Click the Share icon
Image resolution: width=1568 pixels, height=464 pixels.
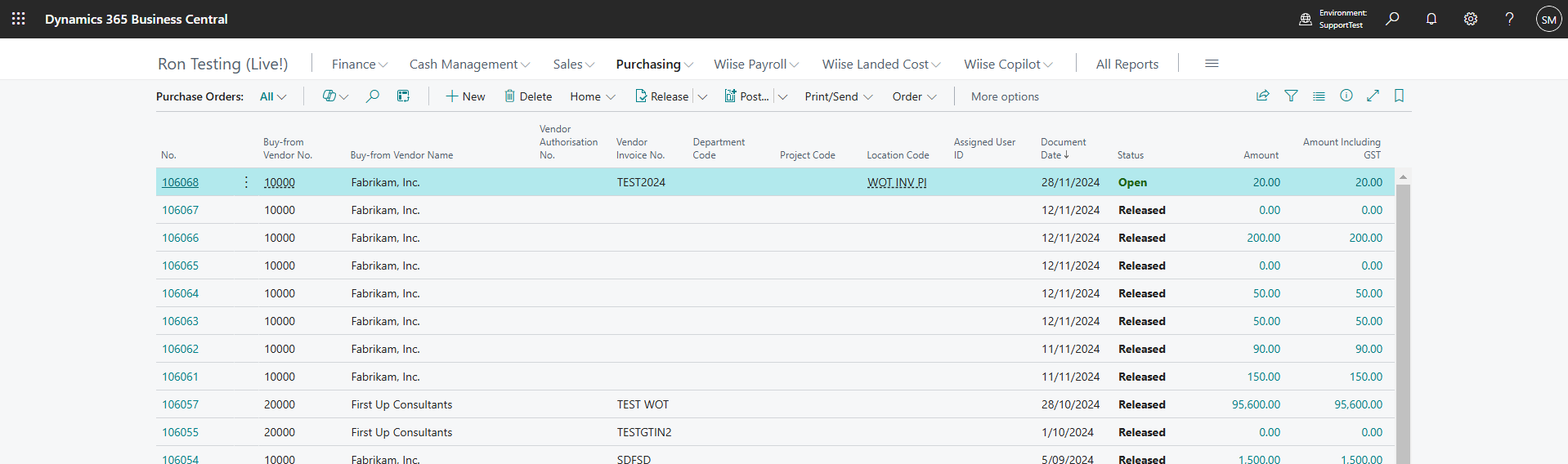pos(1263,96)
